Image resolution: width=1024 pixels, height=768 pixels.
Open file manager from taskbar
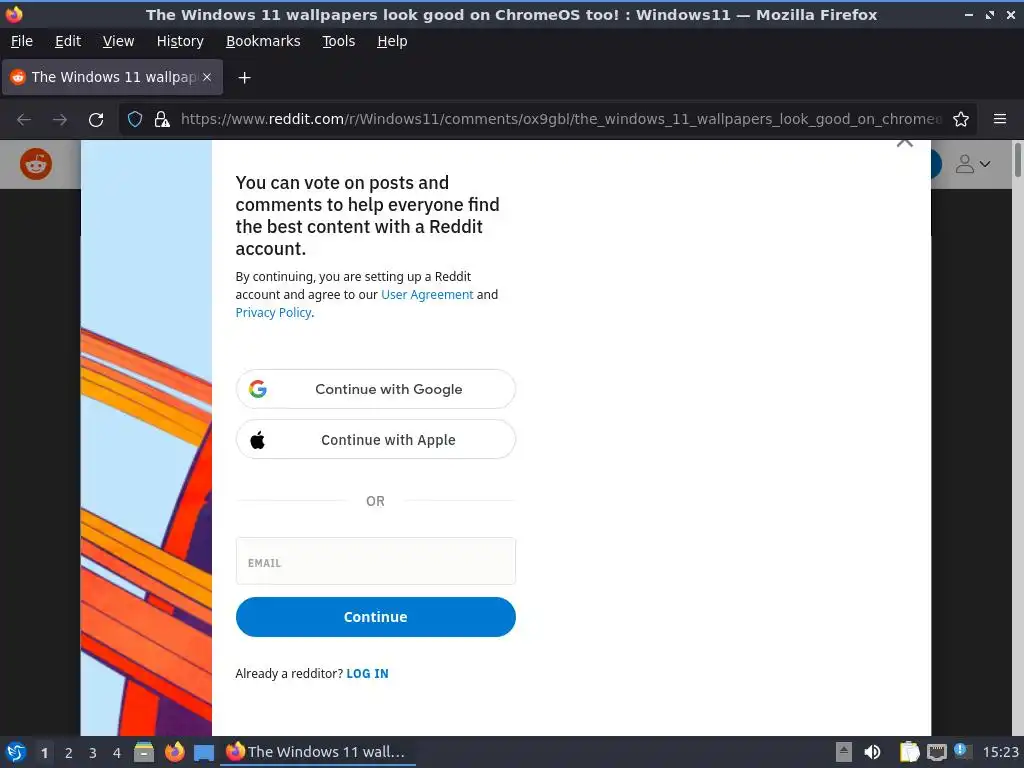click(144, 752)
